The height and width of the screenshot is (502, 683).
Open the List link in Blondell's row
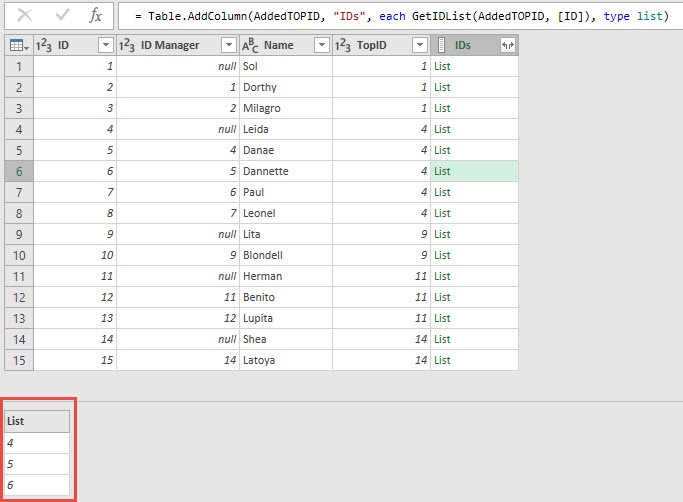442,255
